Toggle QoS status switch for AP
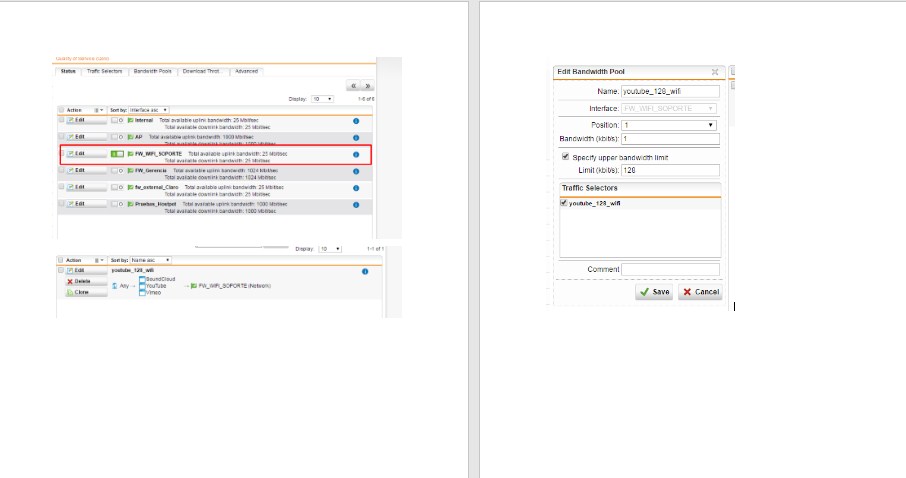This screenshot has width=906, height=478. [117, 137]
